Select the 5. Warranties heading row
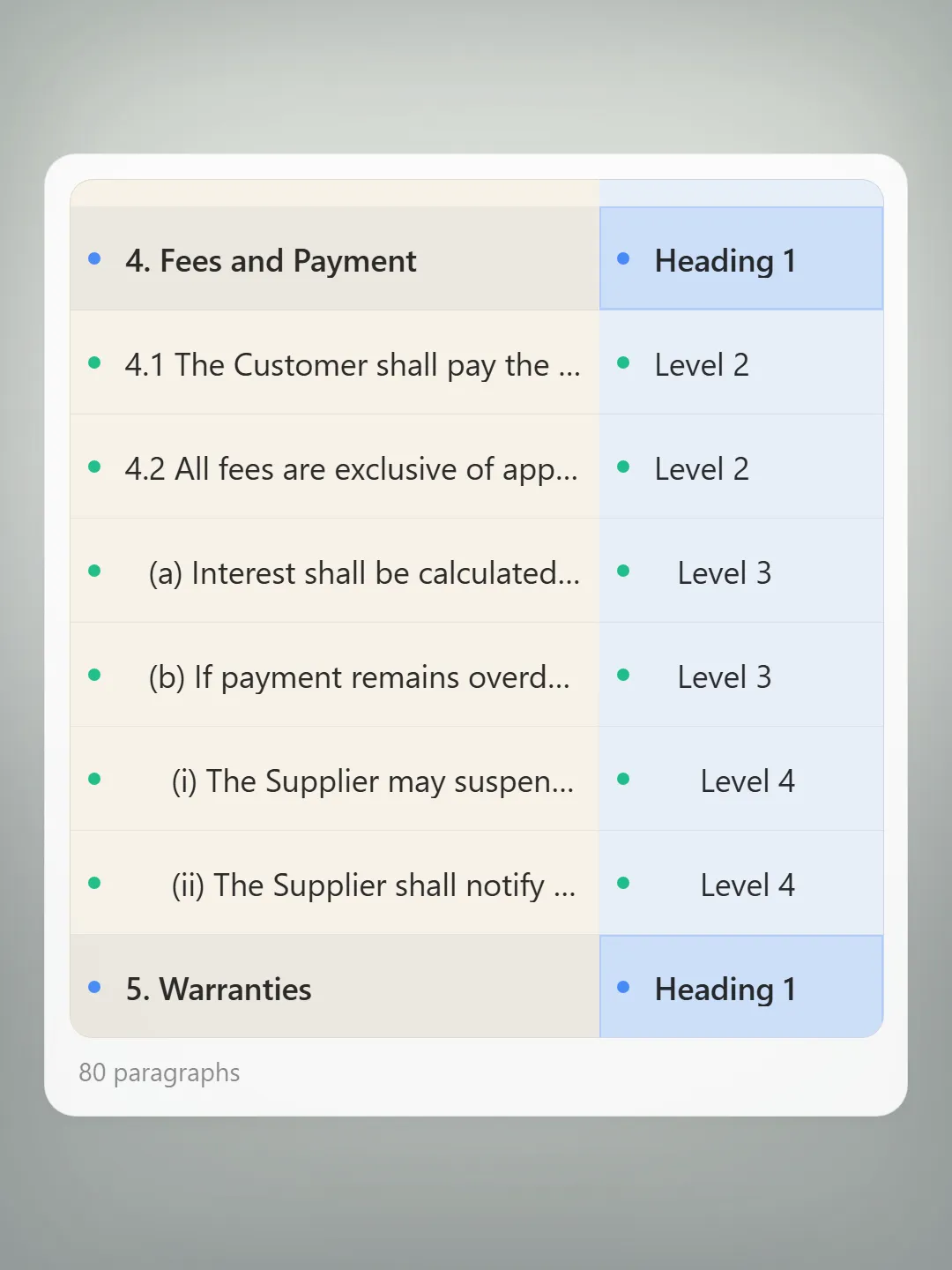 tap(335, 987)
